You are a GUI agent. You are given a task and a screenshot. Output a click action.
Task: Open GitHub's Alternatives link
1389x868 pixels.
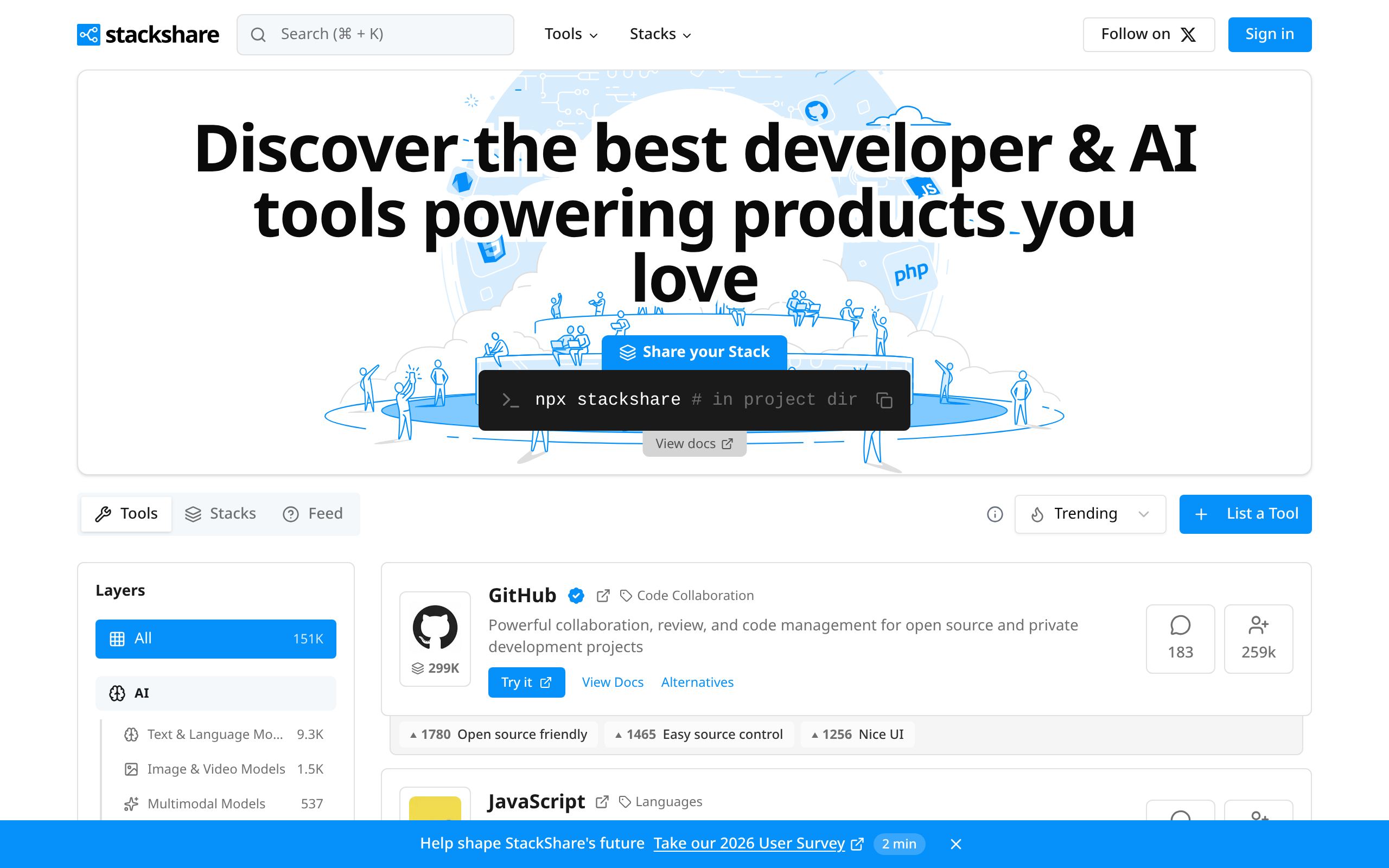pos(697,682)
